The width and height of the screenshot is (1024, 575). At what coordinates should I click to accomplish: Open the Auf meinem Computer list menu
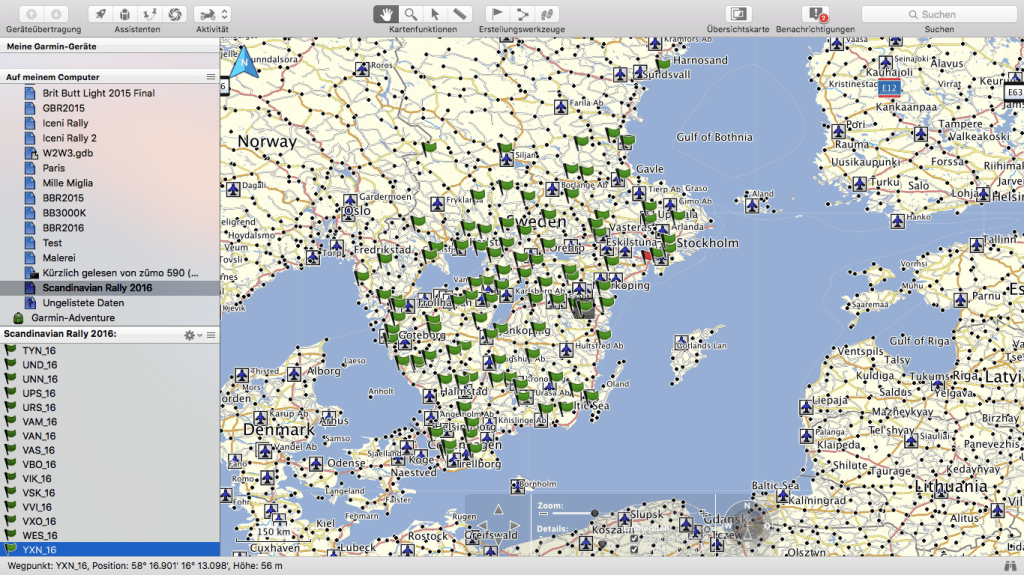211,77
